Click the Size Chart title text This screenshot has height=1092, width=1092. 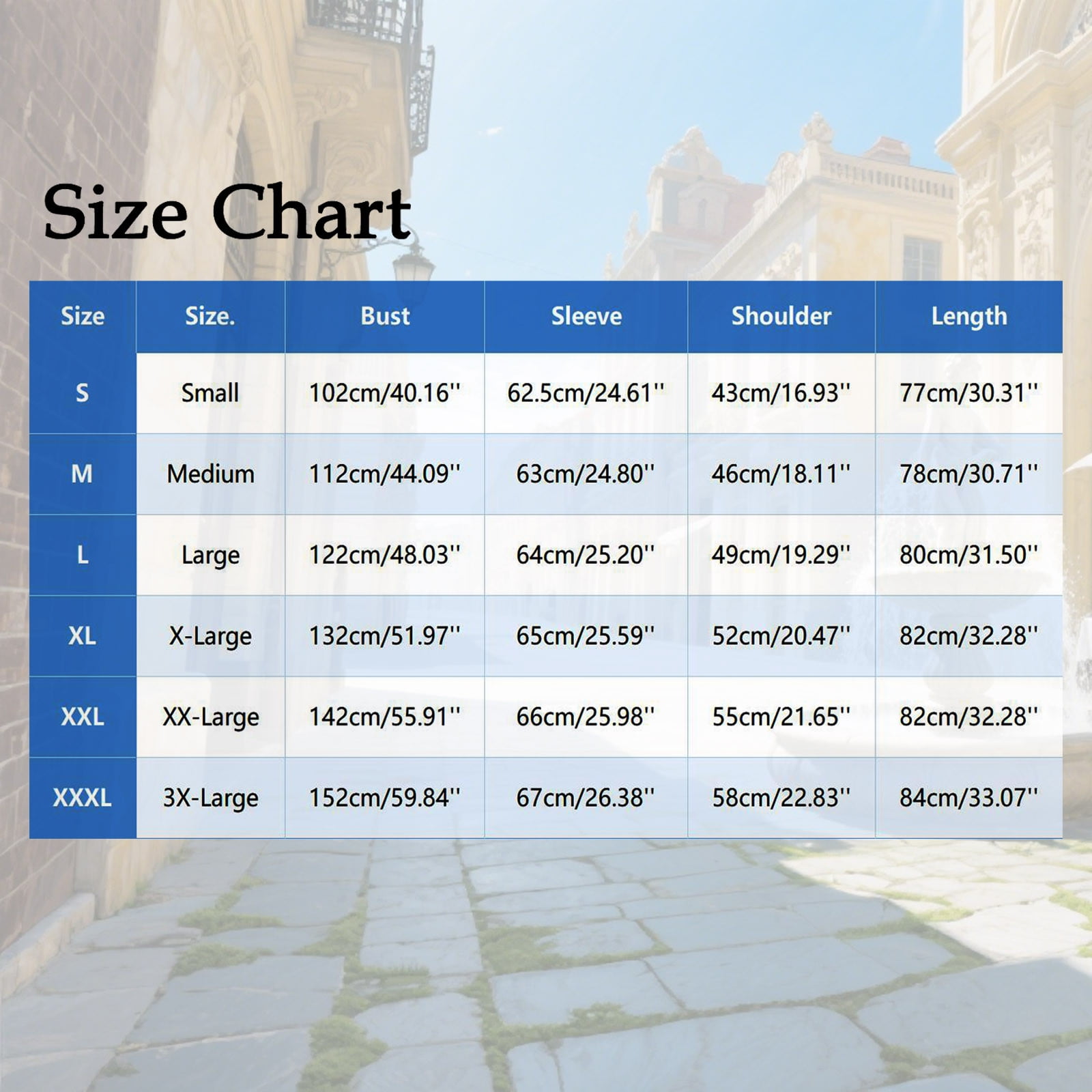(227, 212)
